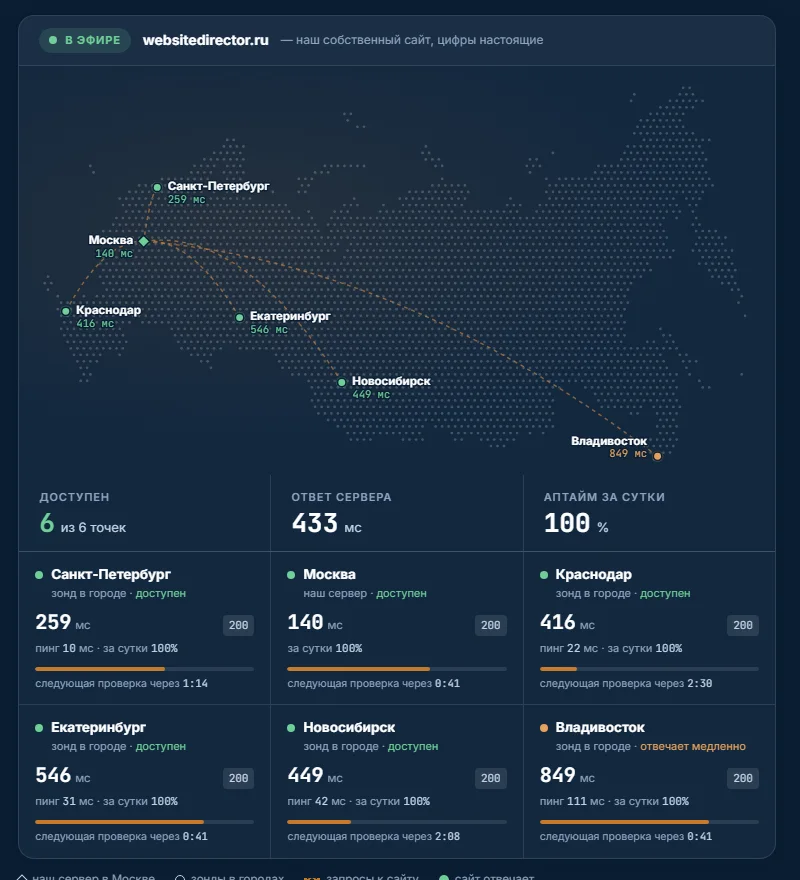800x880 pixels.
Task: Click the Санкт-Петербург check countdown progress bar
Action: [144, 669]
